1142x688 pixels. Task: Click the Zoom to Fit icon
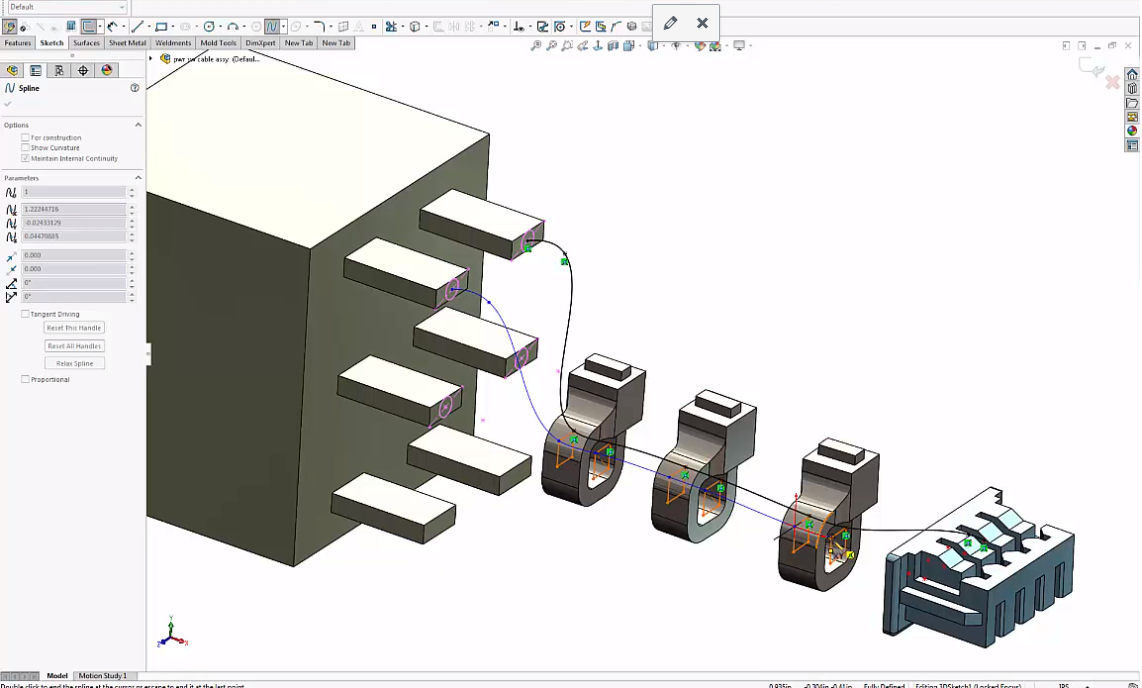coord(536,46)
